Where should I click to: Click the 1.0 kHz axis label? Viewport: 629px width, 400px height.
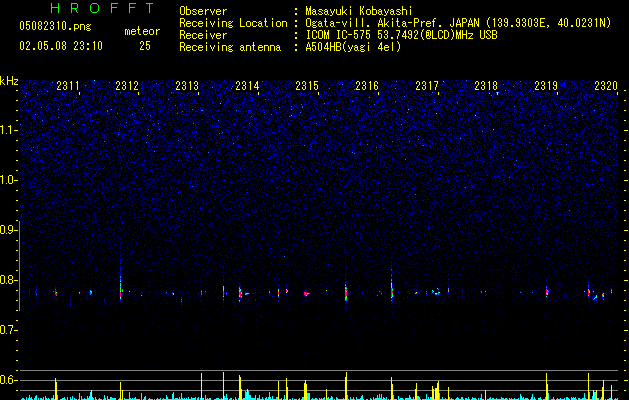(9, 180)
